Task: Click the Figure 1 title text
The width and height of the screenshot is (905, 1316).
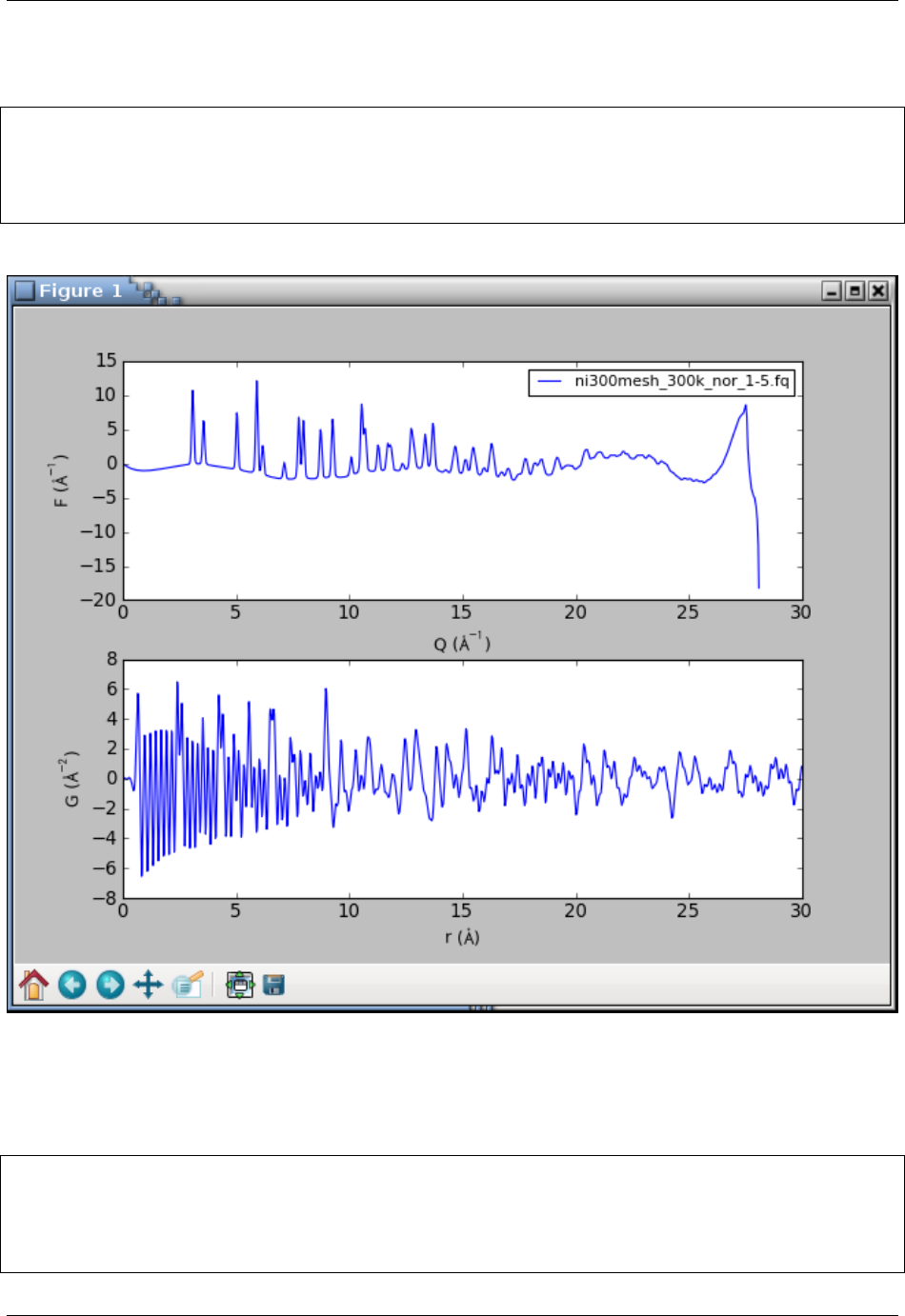Action: point(81,290)
